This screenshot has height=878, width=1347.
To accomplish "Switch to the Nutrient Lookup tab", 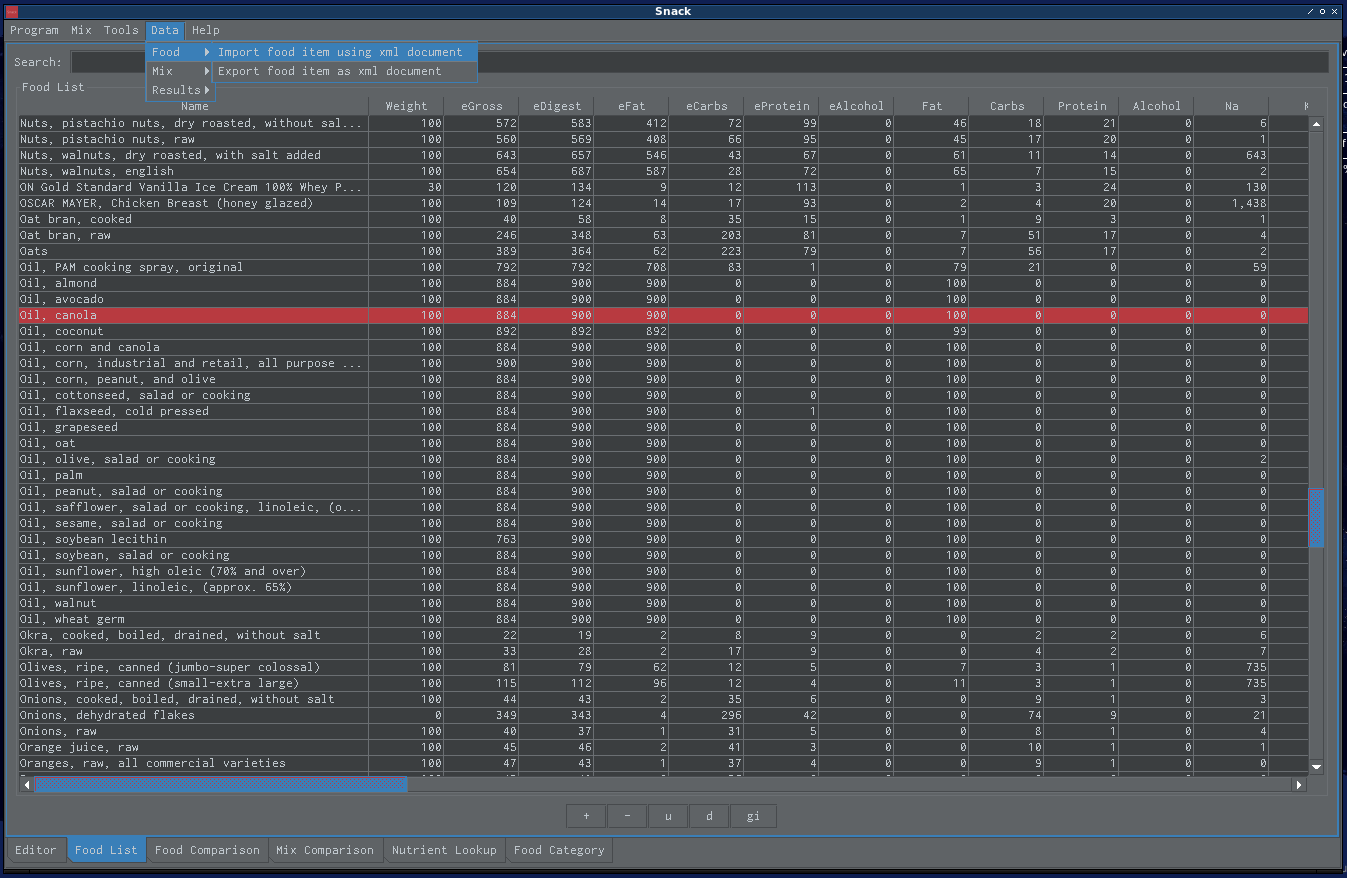I will (x=444, y=850).
